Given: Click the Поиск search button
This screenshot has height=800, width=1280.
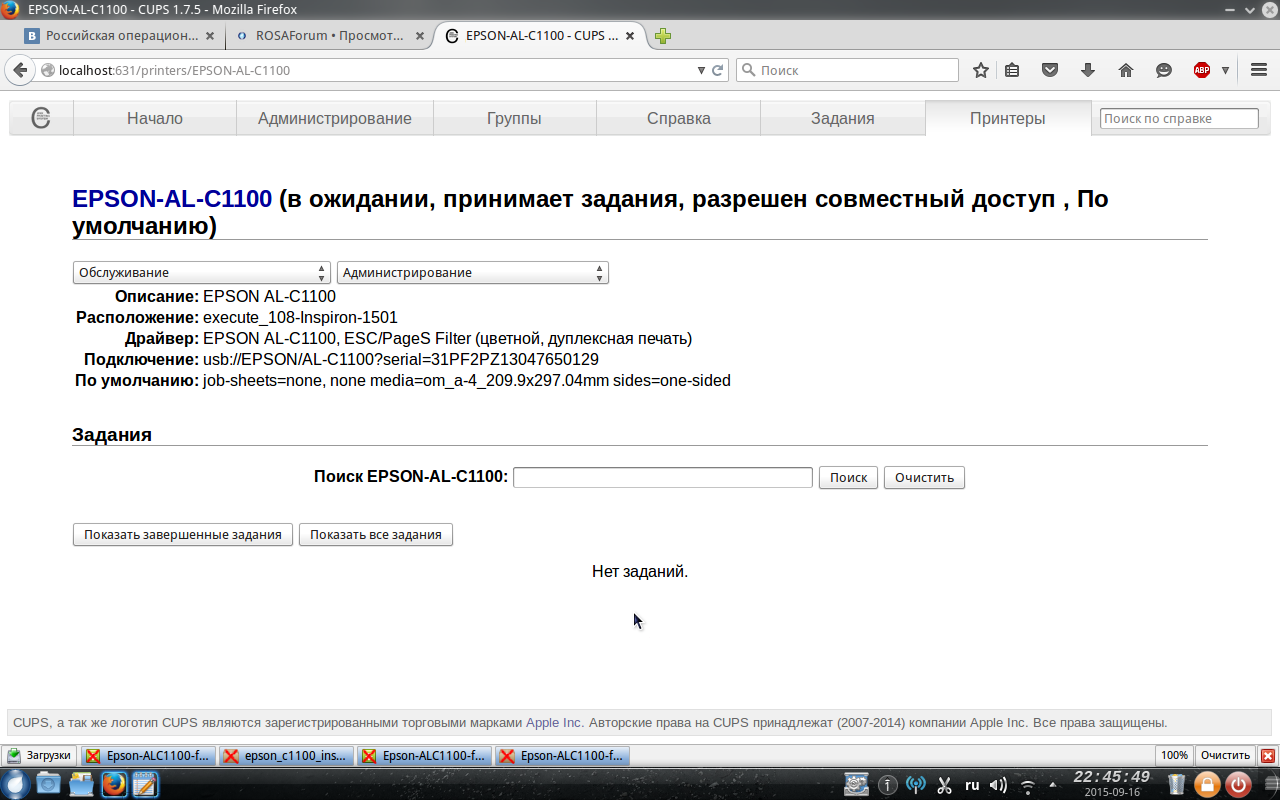Looking at the screenshot, I should 849,477.
